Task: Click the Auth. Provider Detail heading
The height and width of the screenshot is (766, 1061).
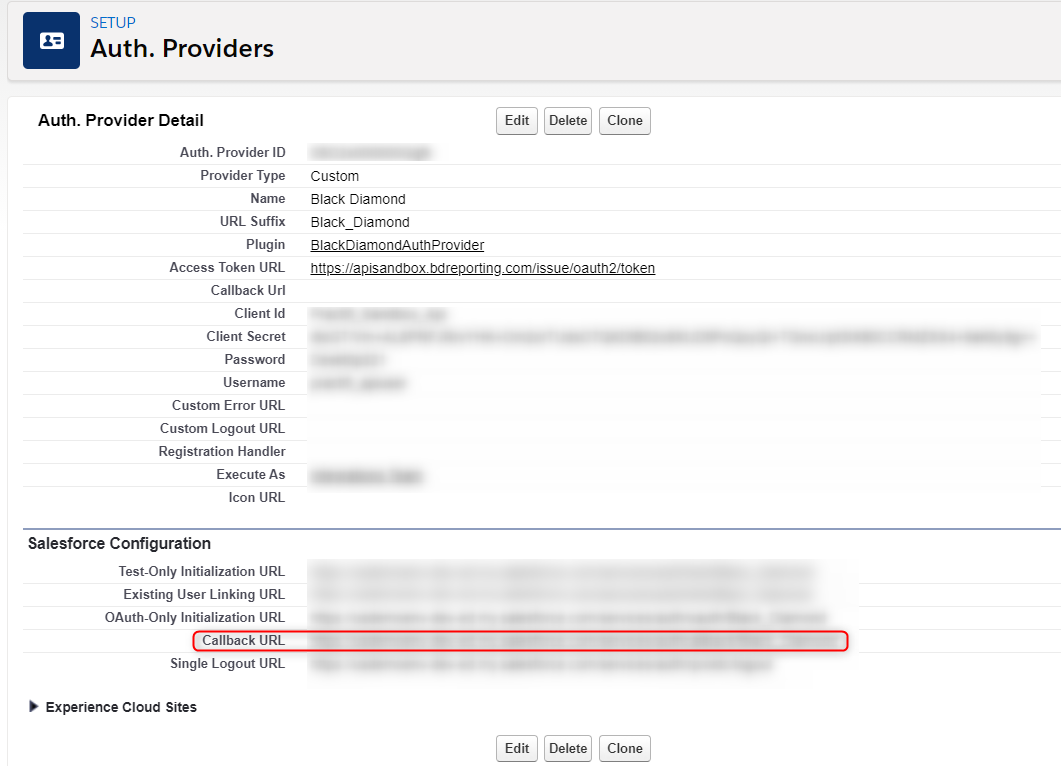Action: click(x=120, y=120)
